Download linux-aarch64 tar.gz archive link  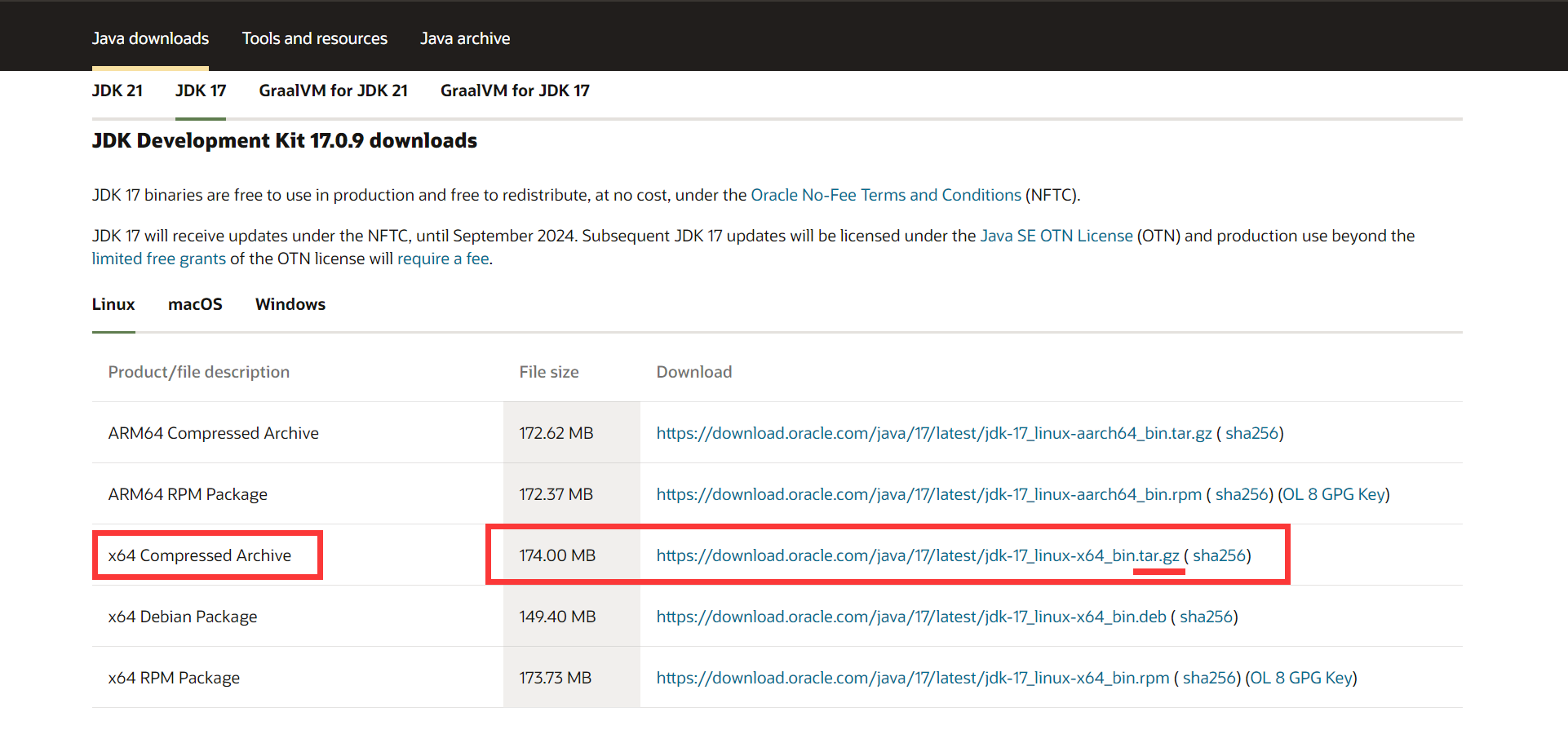(934, 433)
